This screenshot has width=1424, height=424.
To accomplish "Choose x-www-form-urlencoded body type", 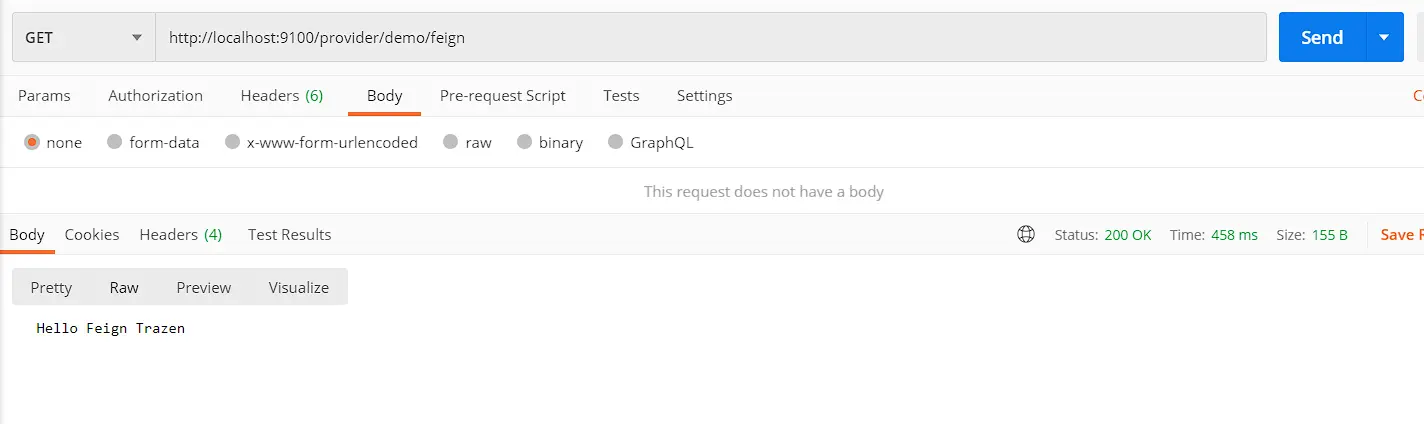I will (x=233, y=143).
